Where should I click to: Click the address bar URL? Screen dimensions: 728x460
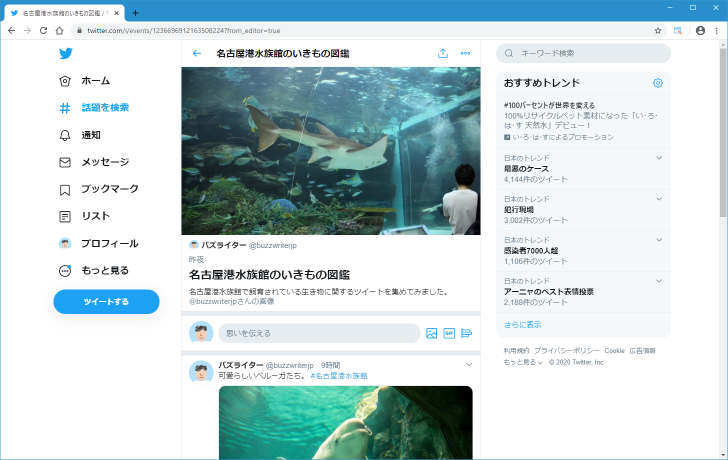183,31
